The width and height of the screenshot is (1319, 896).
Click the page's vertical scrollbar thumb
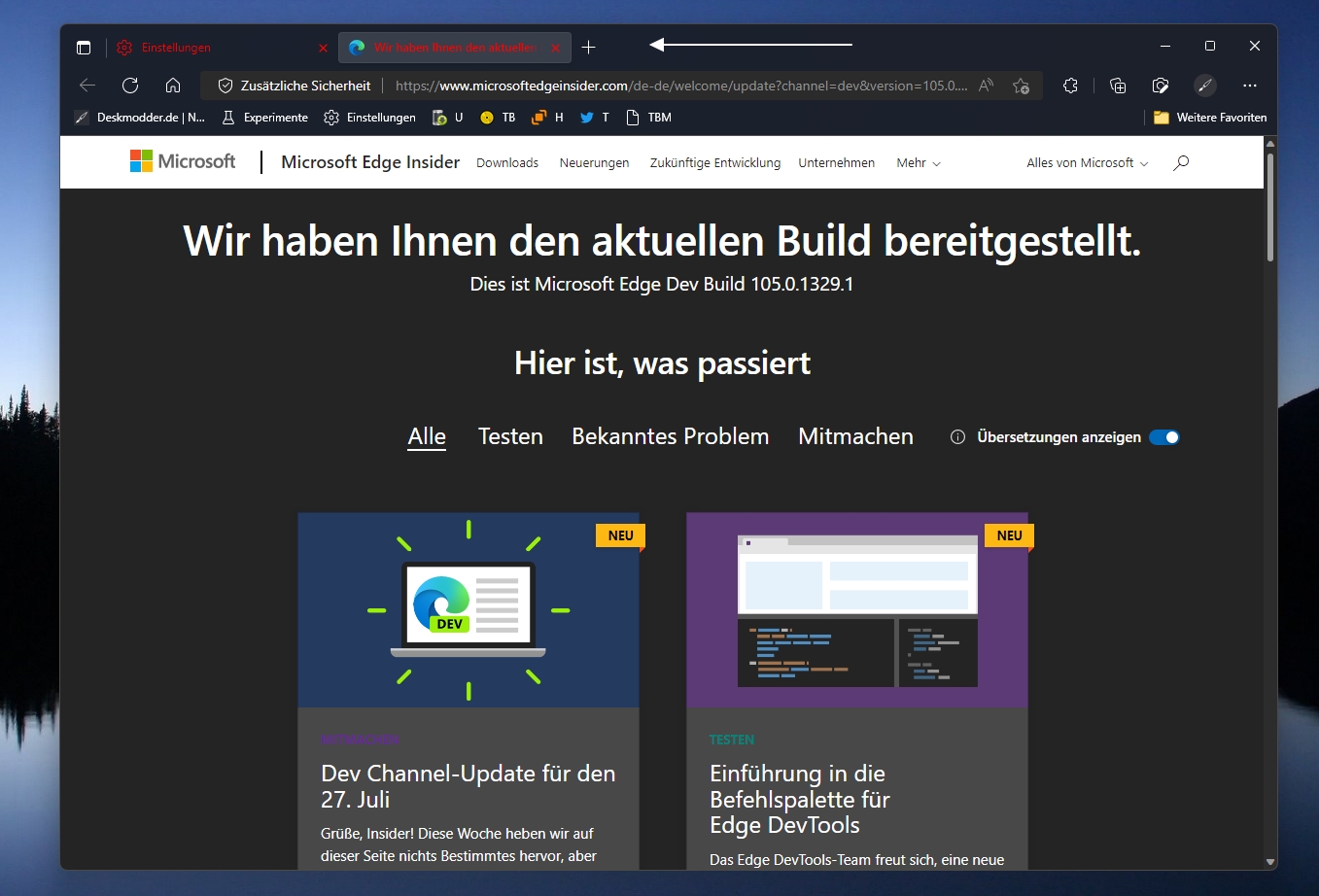(1270, 206)
